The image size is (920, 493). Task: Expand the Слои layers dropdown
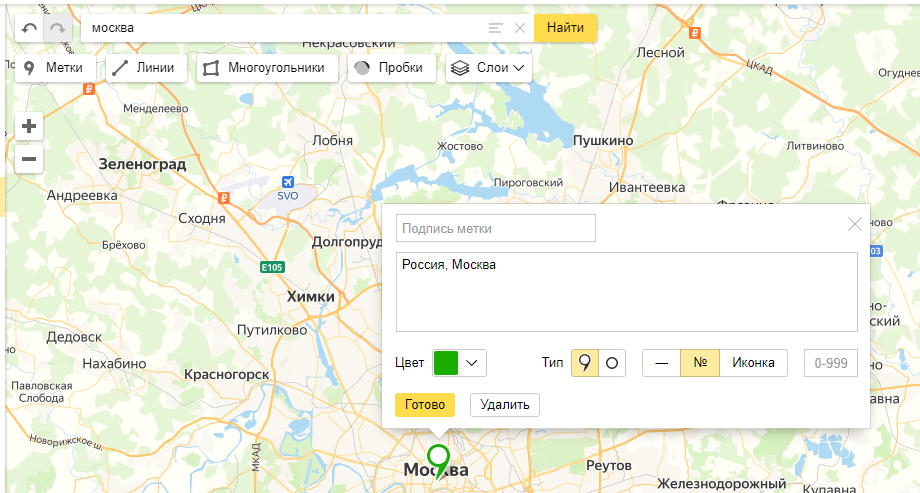489,68
